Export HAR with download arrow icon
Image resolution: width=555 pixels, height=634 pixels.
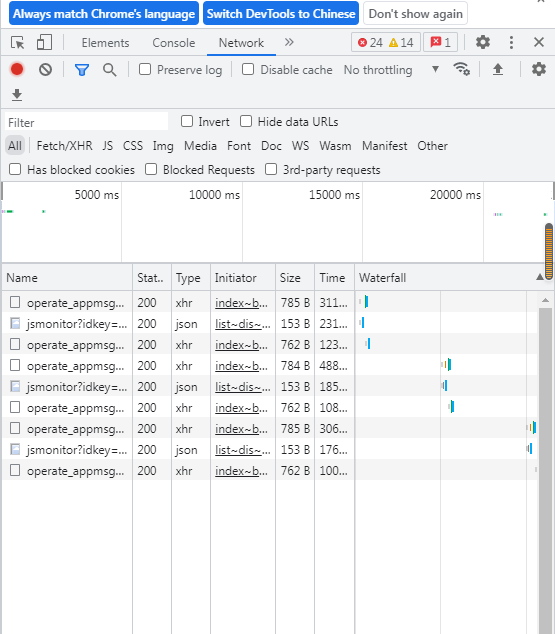click(17, 95)
